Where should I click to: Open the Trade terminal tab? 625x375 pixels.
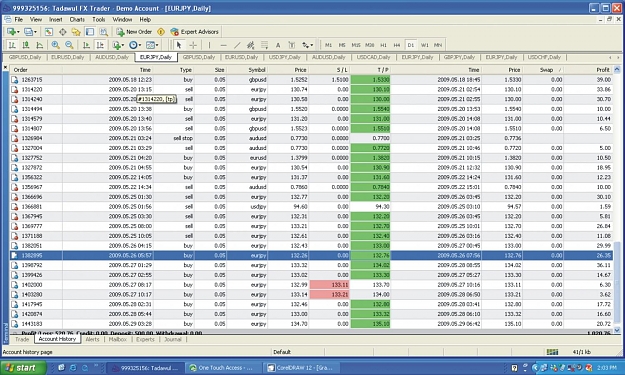(x=22, y=340)
